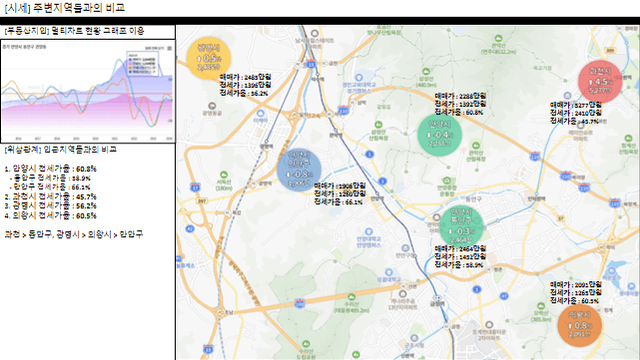Open the chart legend tooltip box
Screen dimensions: 640x360
pyautogui.click(x=142, y=64)
